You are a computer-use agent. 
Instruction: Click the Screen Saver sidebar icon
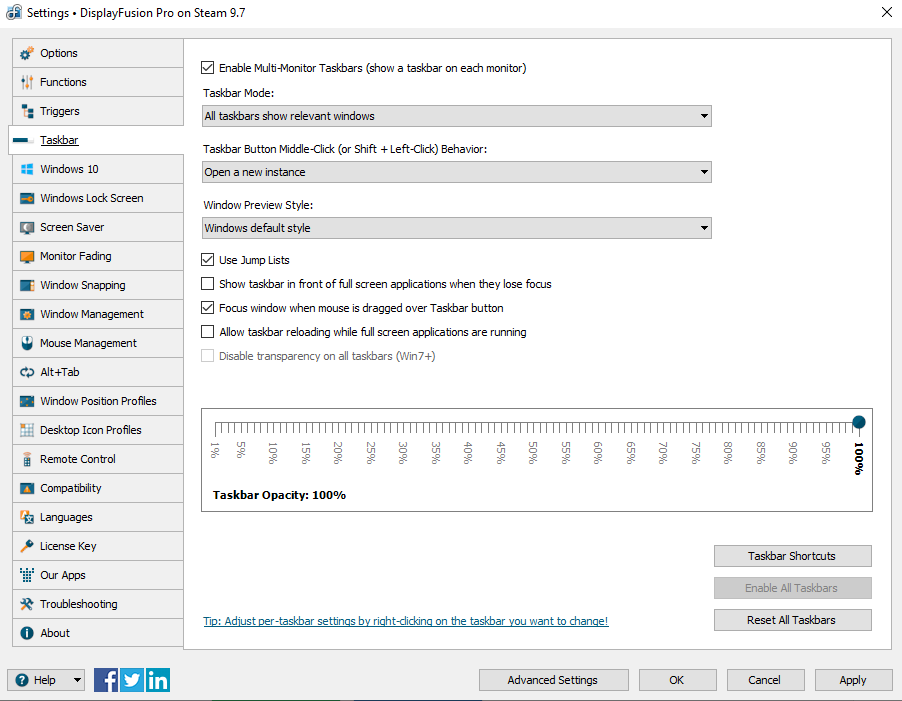pyautogui.click(x=26, y=227)
